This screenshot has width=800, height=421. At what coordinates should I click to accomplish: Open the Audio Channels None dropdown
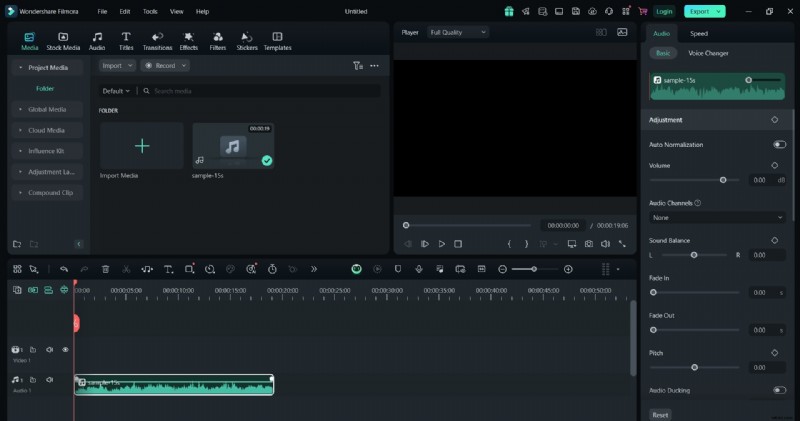coord(717,217)
